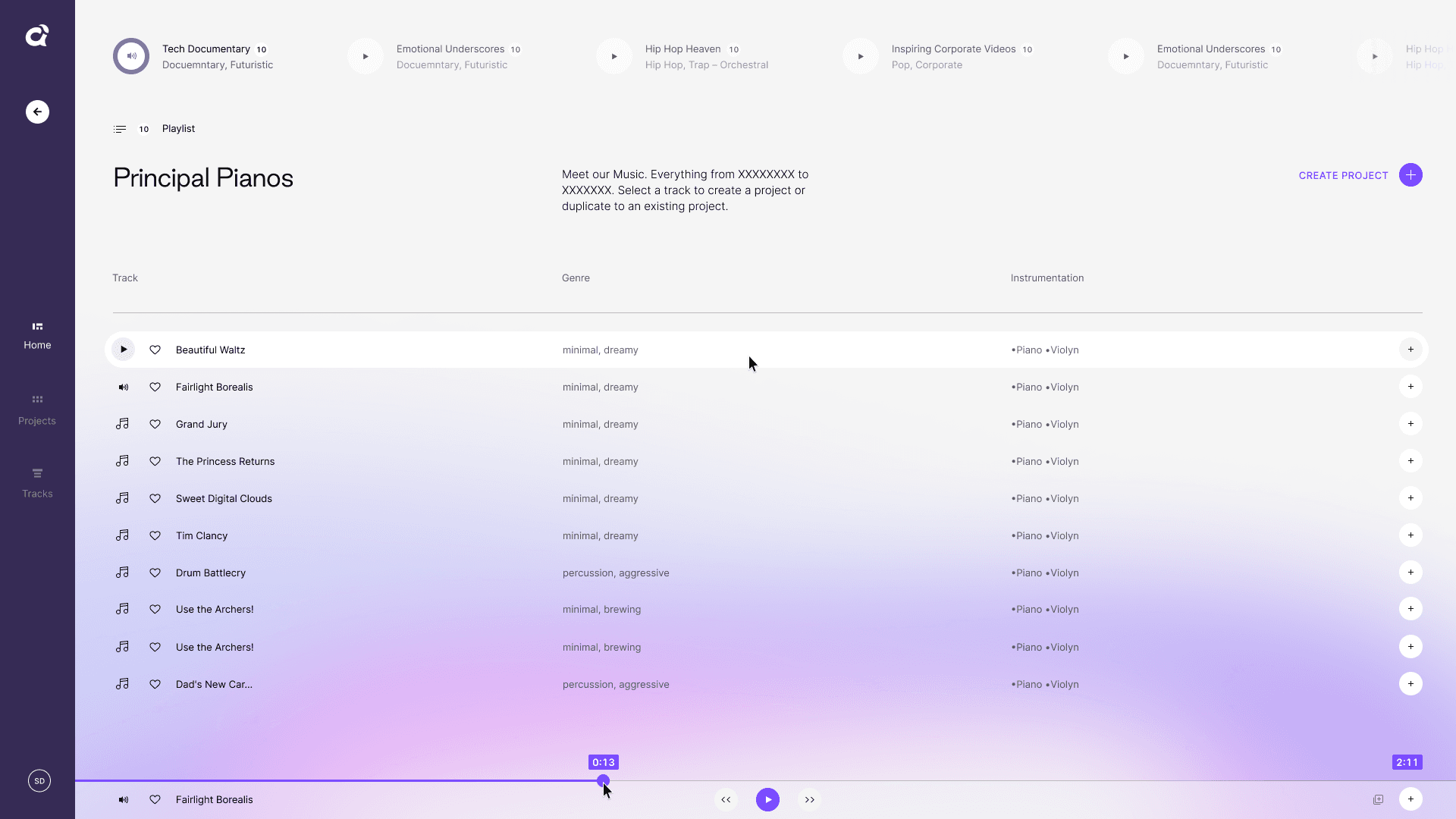Open the SD user profile avatar
Viewport: 1456px width, 819px height.
point(39,780)
